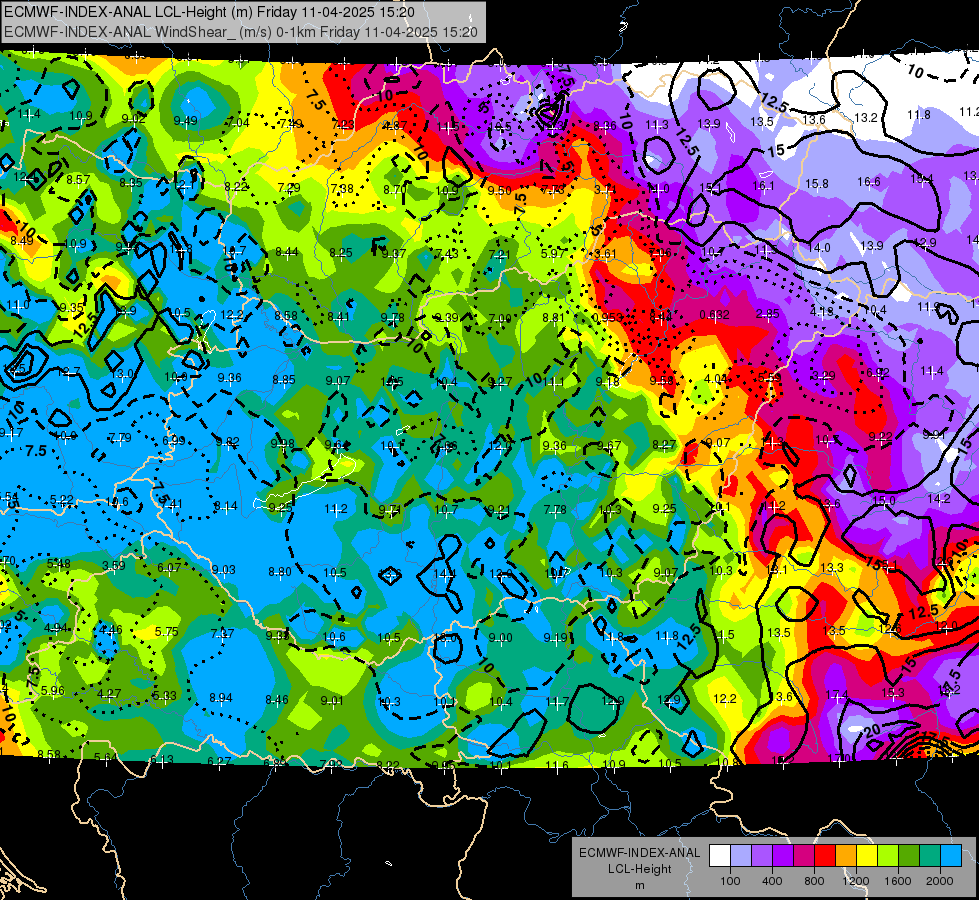Click the grid value 7.04

click(238, 122)
